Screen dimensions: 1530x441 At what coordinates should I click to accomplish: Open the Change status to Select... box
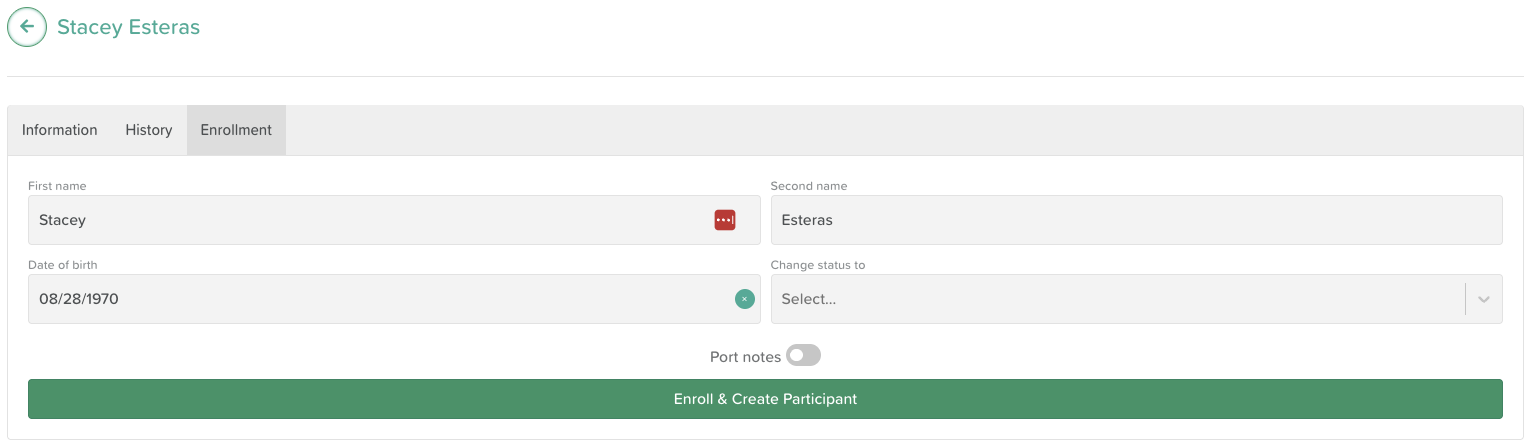[1136, 299]
